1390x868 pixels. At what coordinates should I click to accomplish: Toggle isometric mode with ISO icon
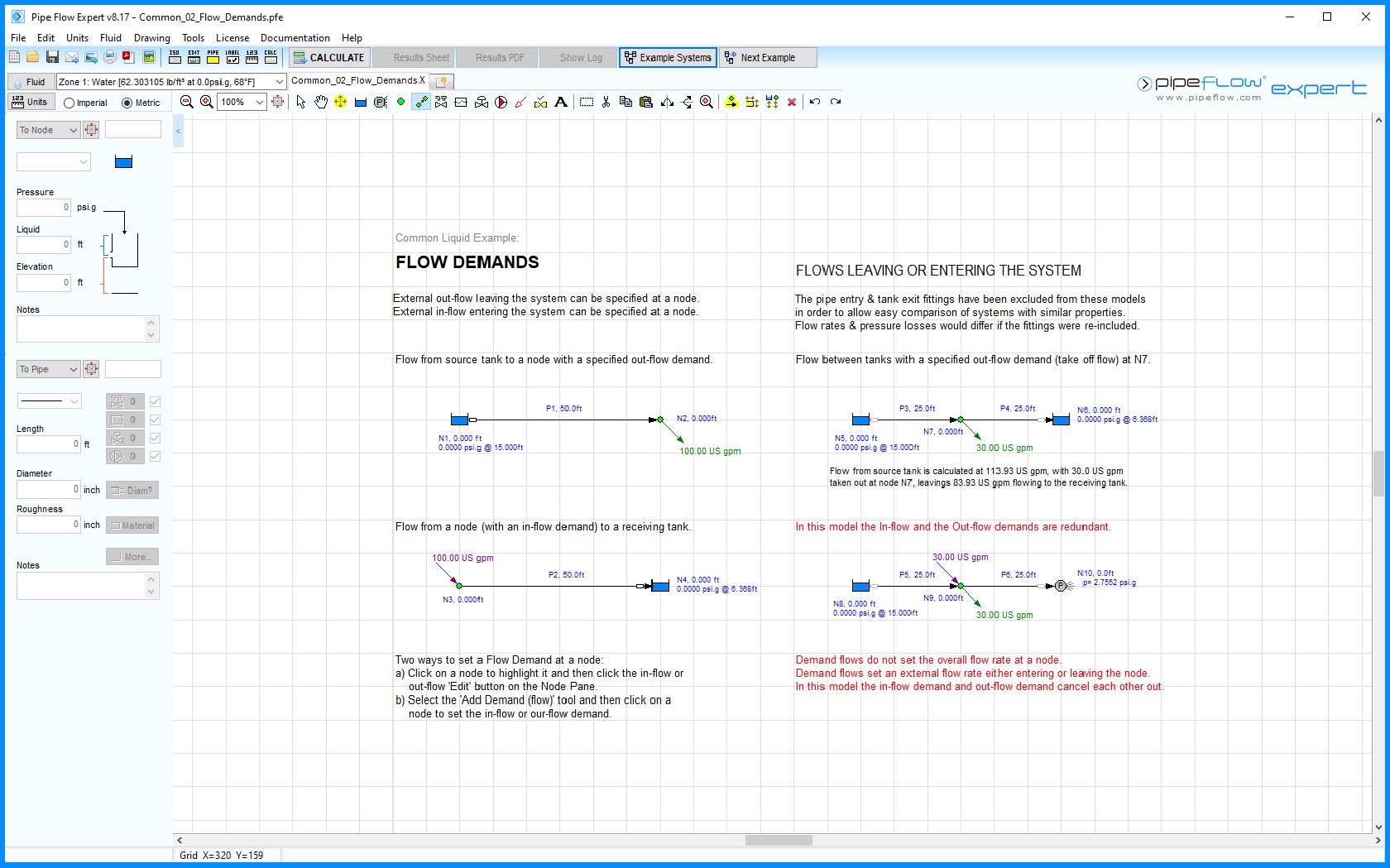point(175,57)
